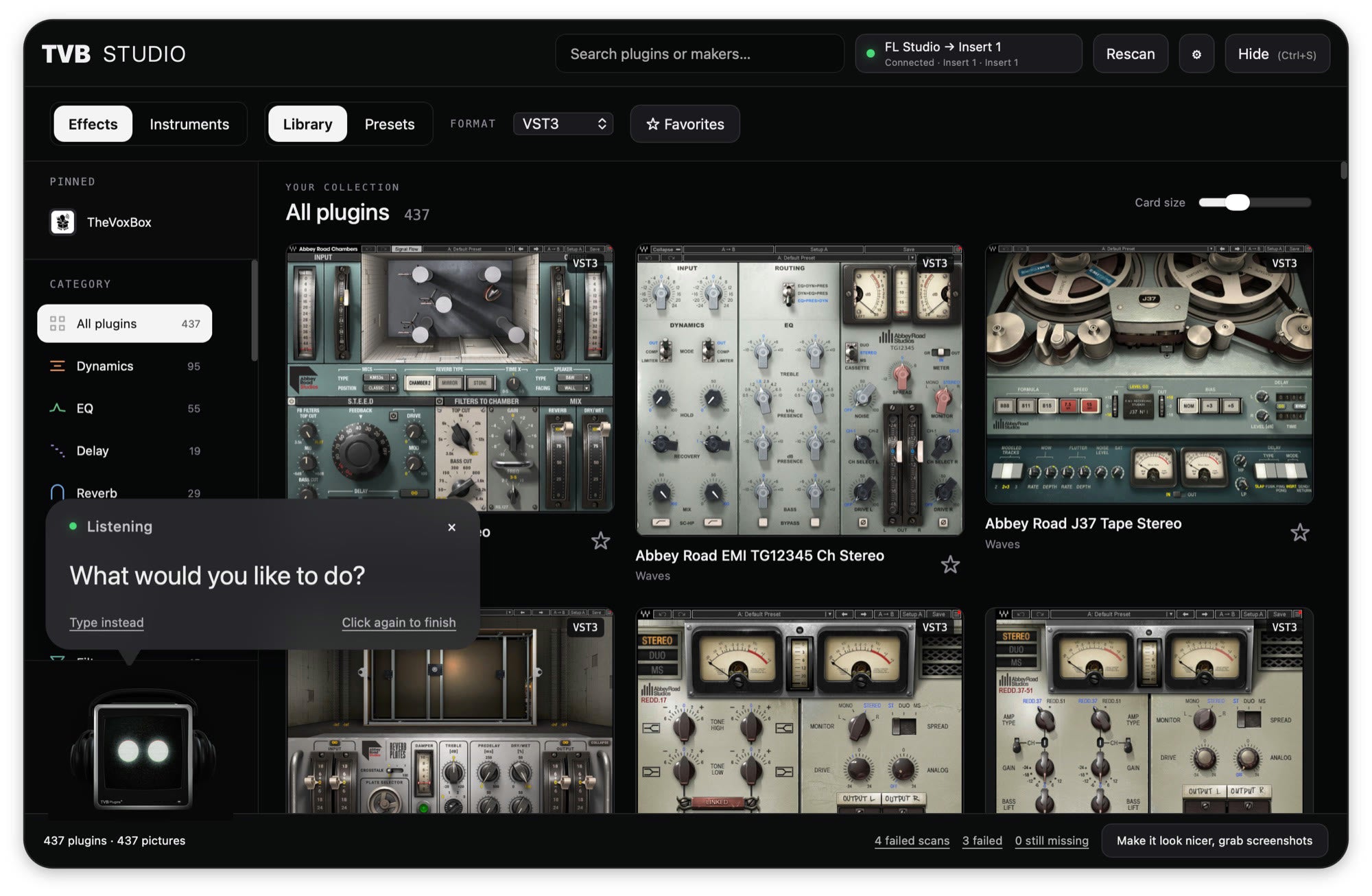This screenshot has height=896, width=1372.
Task: Click the Rescan button
Action: (x=1131, y=54)
